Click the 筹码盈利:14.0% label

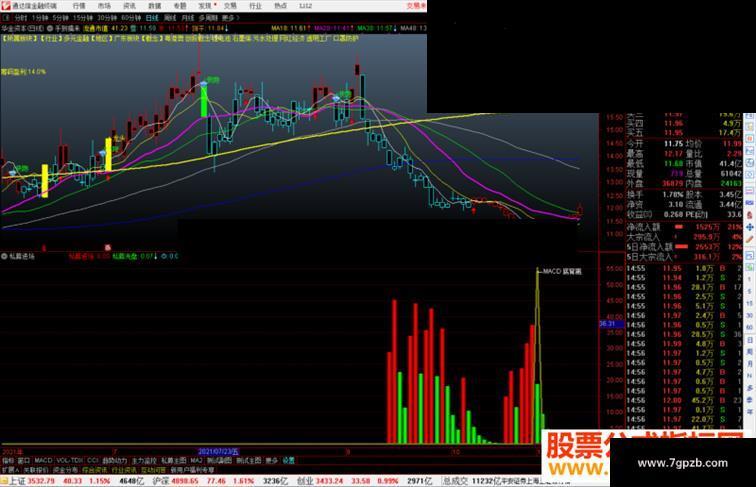coord(23,72)
